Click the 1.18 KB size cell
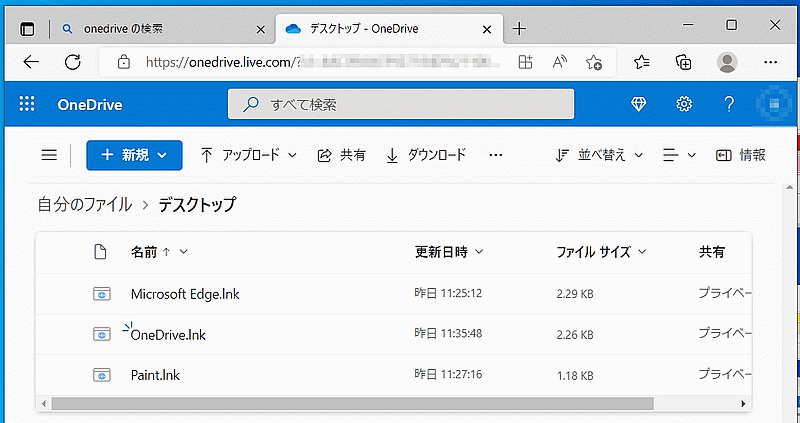Viewport: 800px width, 423px height. click(575, 376)
